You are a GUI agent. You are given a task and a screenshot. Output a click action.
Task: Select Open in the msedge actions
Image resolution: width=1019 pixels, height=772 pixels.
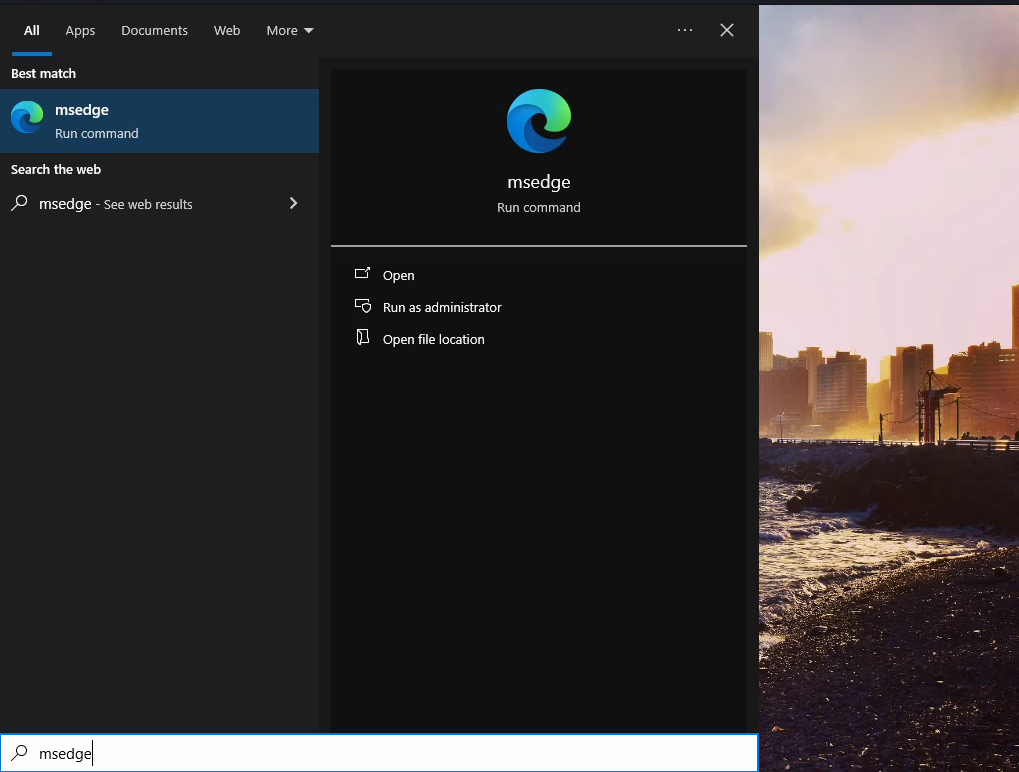pyautogui.click(x=398, y=275)
